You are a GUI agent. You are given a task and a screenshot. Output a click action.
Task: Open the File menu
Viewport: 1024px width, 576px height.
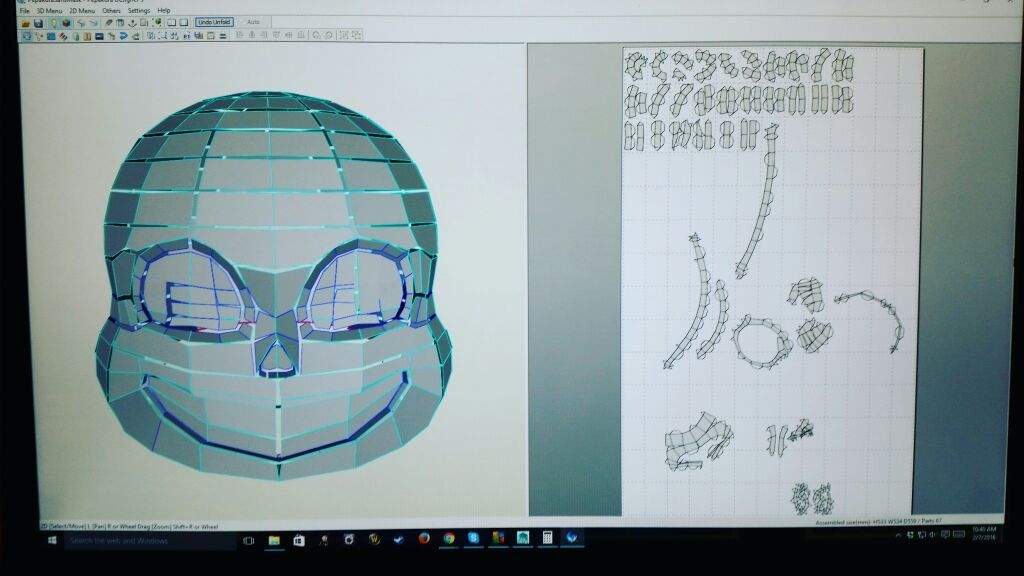24,10
